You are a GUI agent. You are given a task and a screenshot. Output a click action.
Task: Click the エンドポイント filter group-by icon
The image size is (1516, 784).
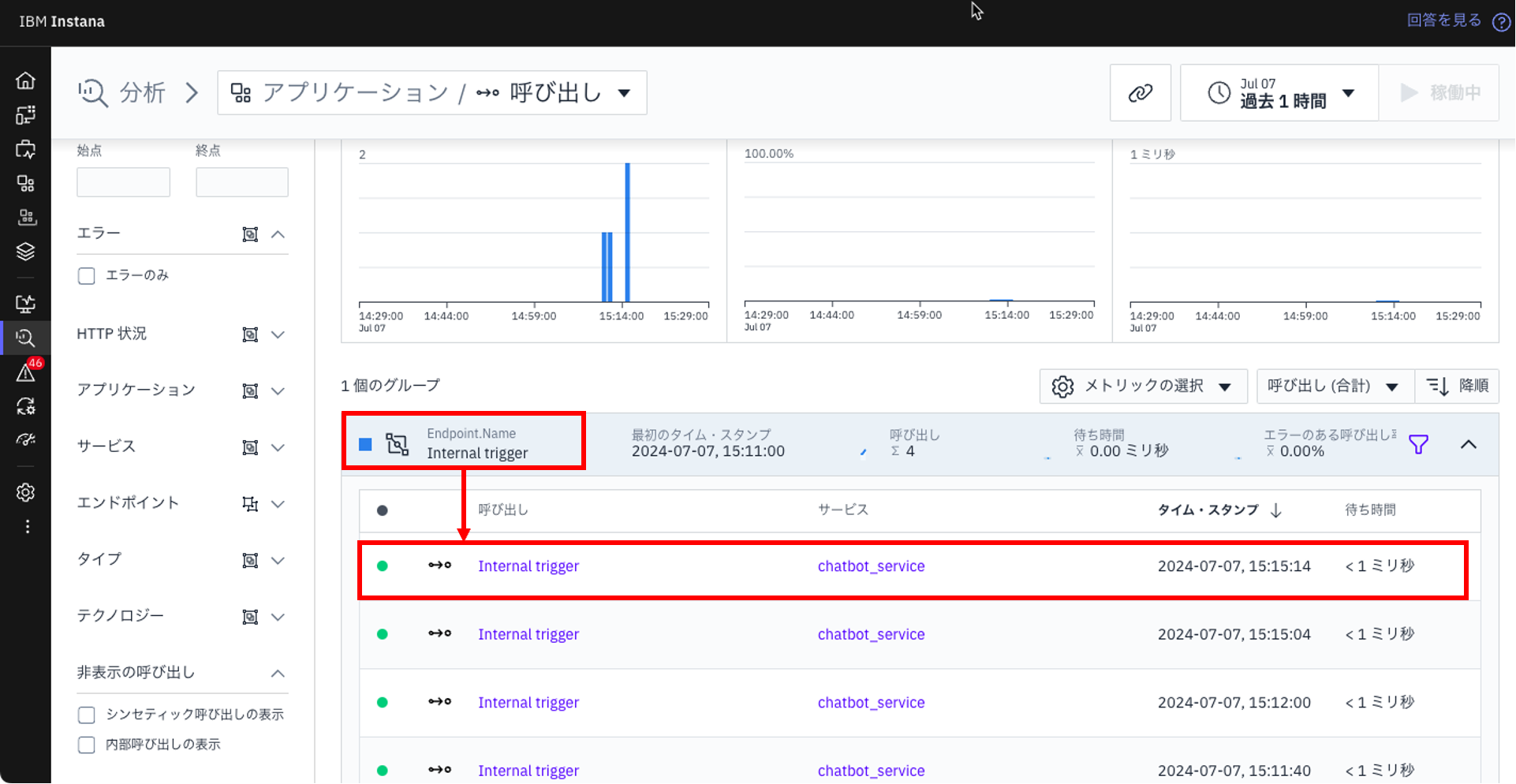click(x=250, y=504)
